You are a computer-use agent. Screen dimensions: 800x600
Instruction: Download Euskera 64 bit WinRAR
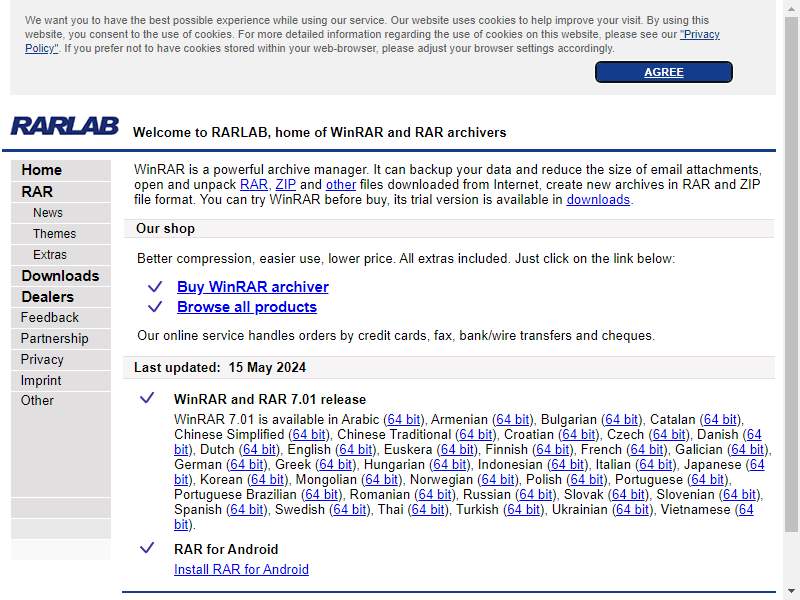pyautogui.click(x=457, y=449)
